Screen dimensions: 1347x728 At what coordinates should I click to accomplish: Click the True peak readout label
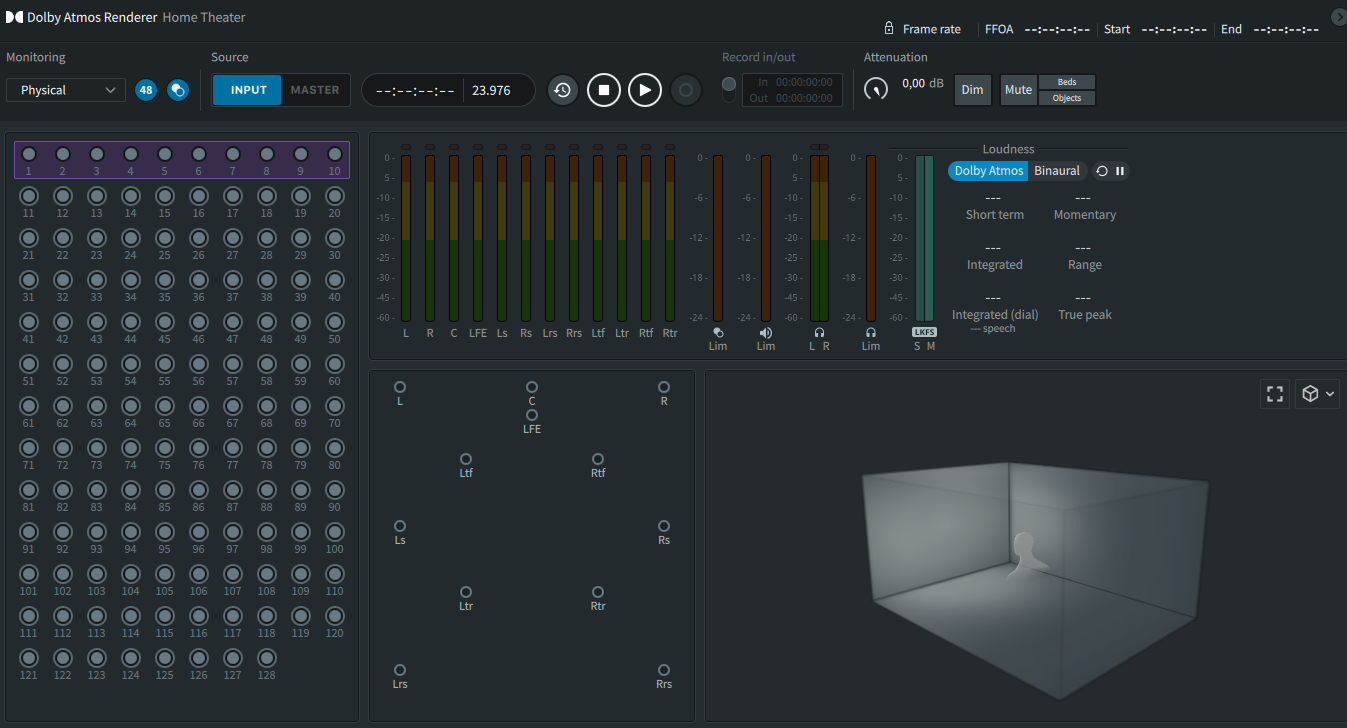pos(1085,315)
